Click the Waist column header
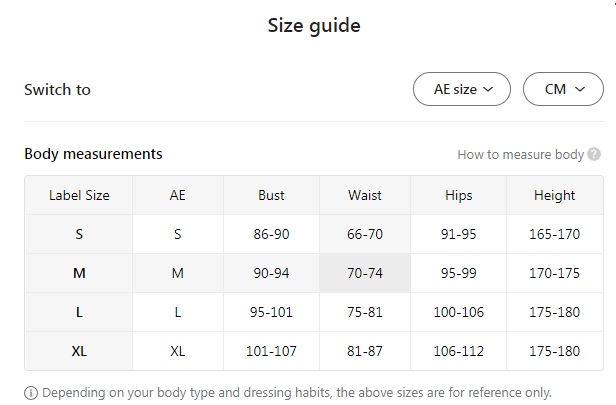 (x=365, y=195)
